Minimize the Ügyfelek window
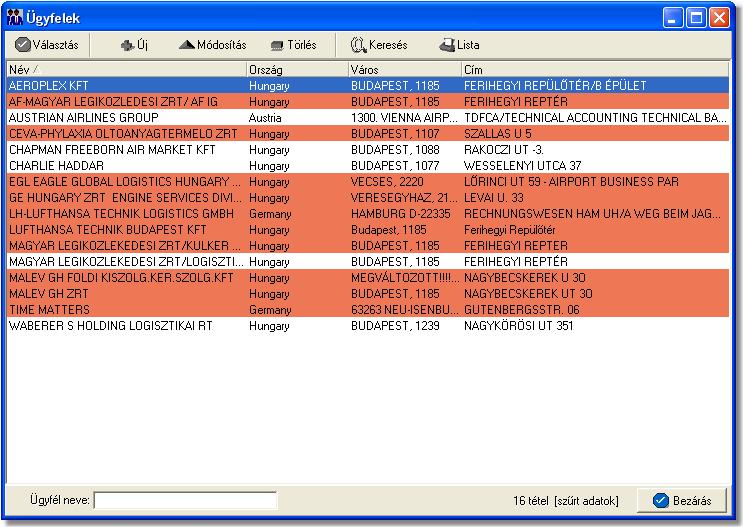The image size is (743, 527). pyautogui.click(x=673, y=18)
